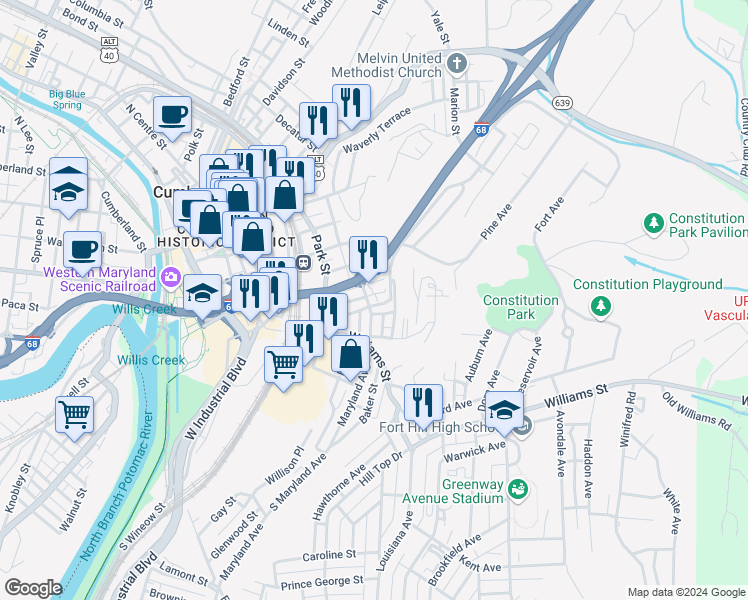Screen dimensions: 748x600
Task: Select the restaurant marker near Waverly Terrace
Action: [352, 106]
